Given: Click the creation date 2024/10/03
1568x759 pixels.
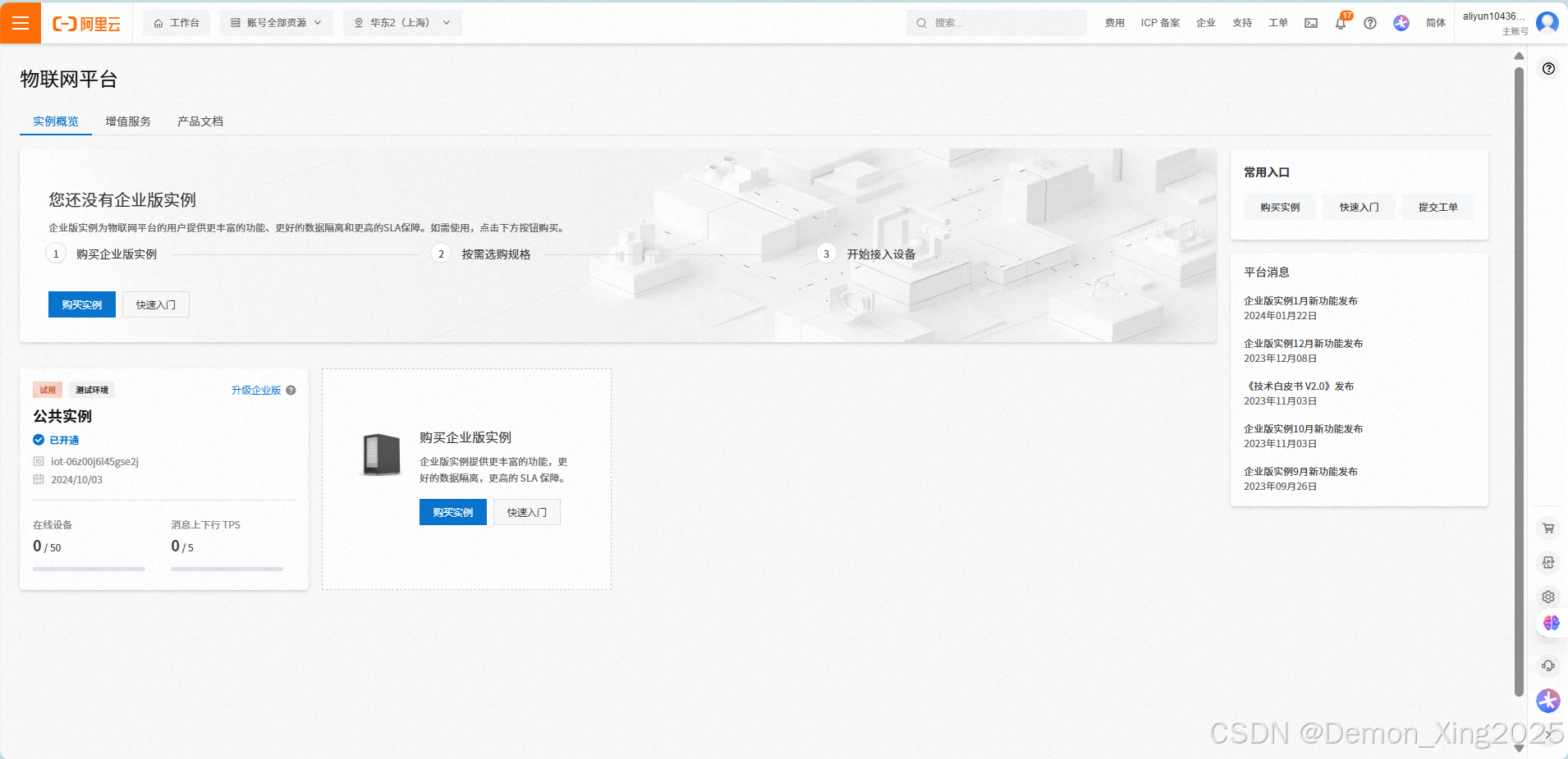Looking at the screenshot, I should click(x=76, y=480).
